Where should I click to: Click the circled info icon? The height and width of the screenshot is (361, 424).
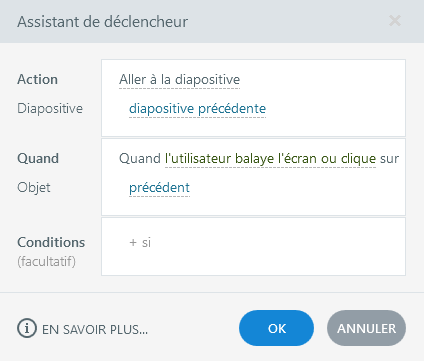pyautogui.click(x=27, y=328)
